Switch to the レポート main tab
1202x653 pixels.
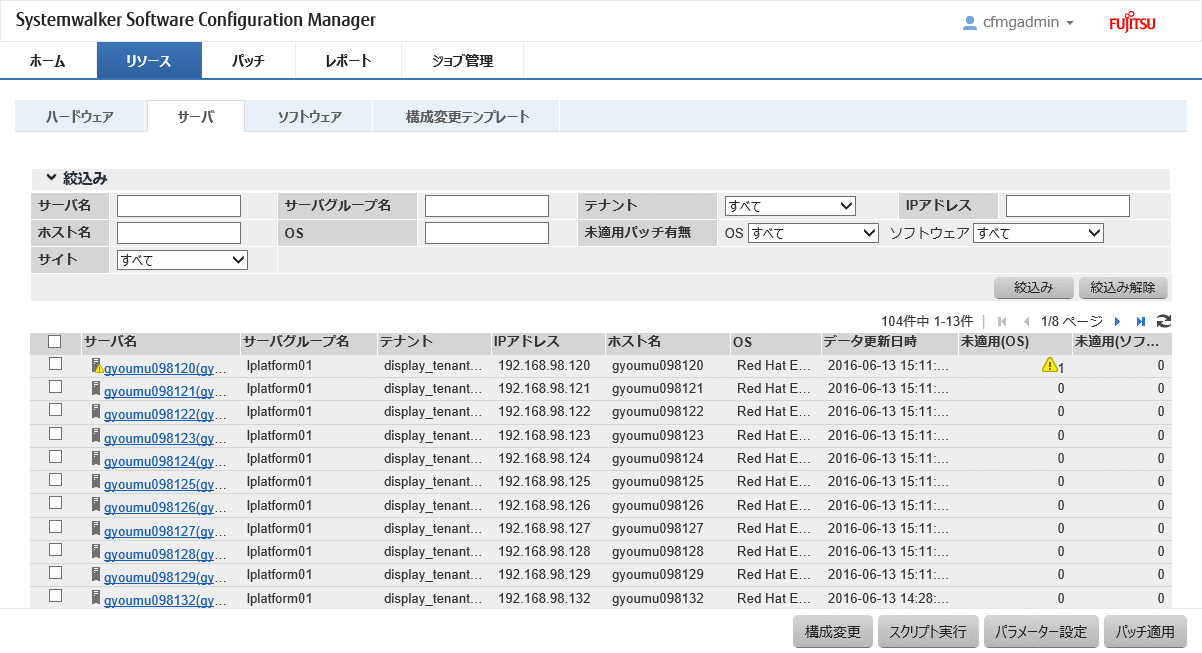[x=348, y=61]
